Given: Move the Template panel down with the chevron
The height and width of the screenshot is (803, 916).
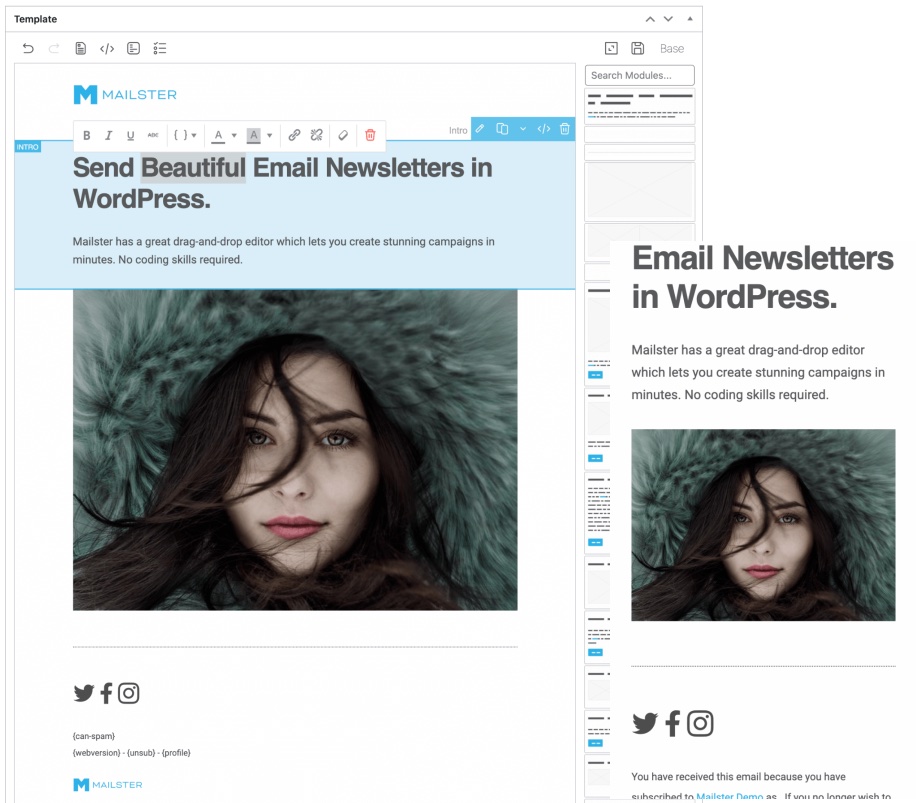Looking at the screenshot, I should click(x=668, y=19).
